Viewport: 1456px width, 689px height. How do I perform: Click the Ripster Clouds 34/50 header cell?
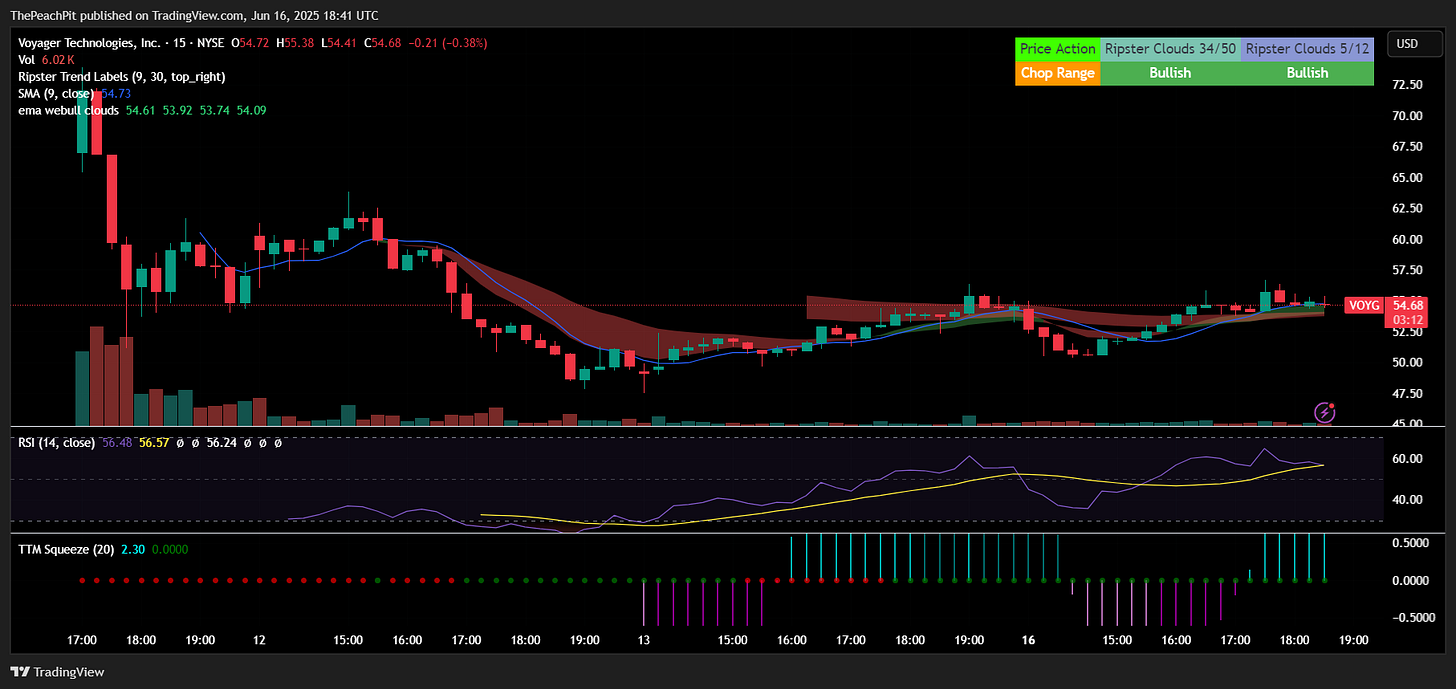(x=1170, y=48)
